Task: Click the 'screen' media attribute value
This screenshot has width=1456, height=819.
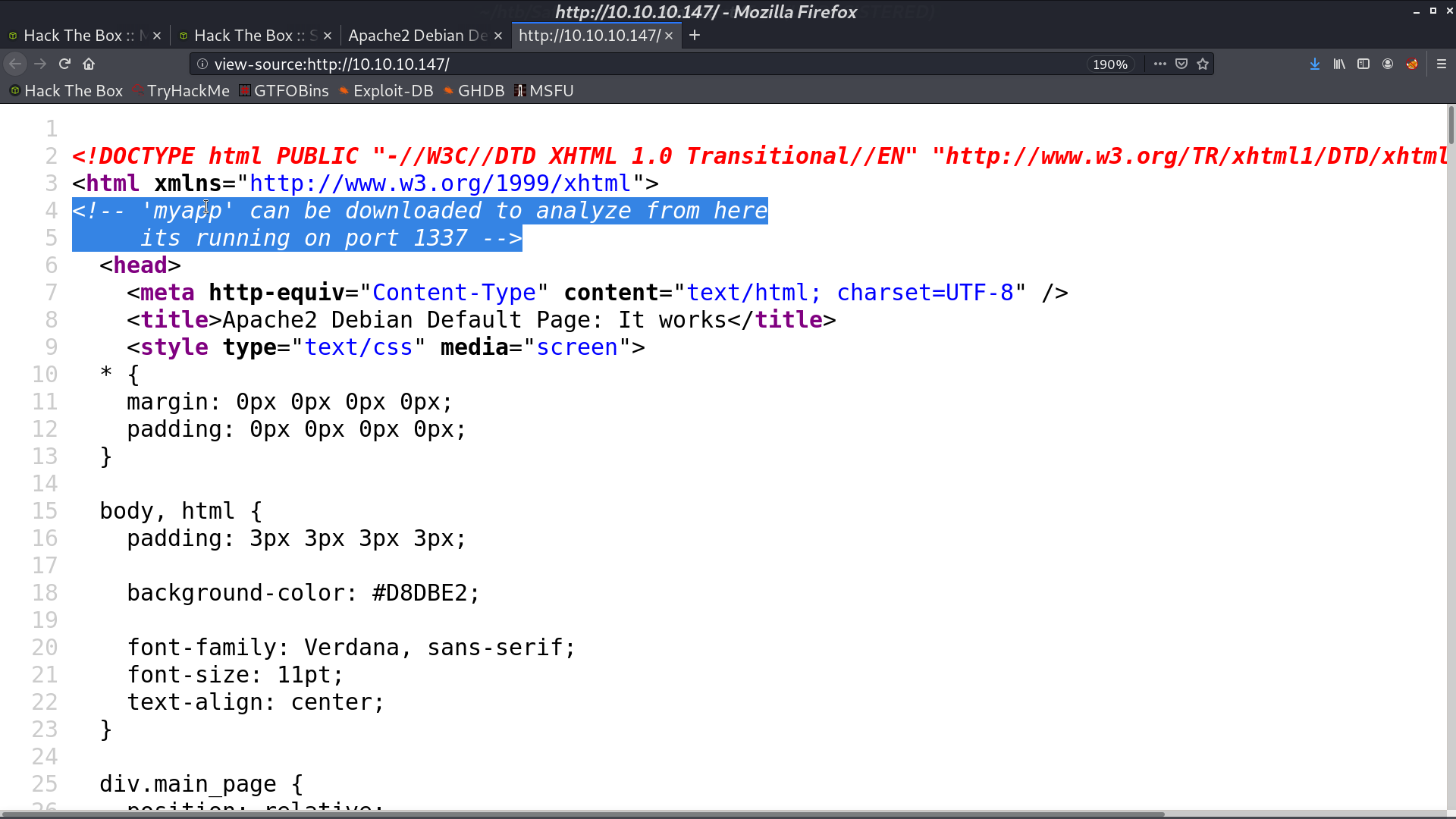Action: click(577, 347)
